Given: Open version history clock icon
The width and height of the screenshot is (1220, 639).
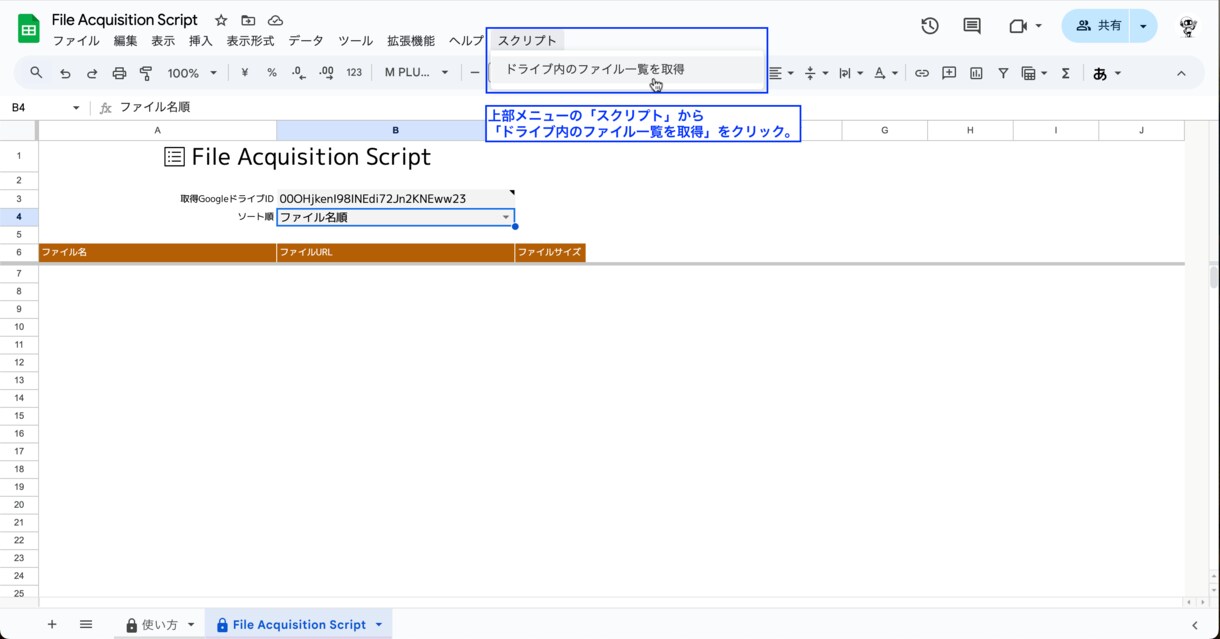Looking at the screenshot, I should (930, 26).
